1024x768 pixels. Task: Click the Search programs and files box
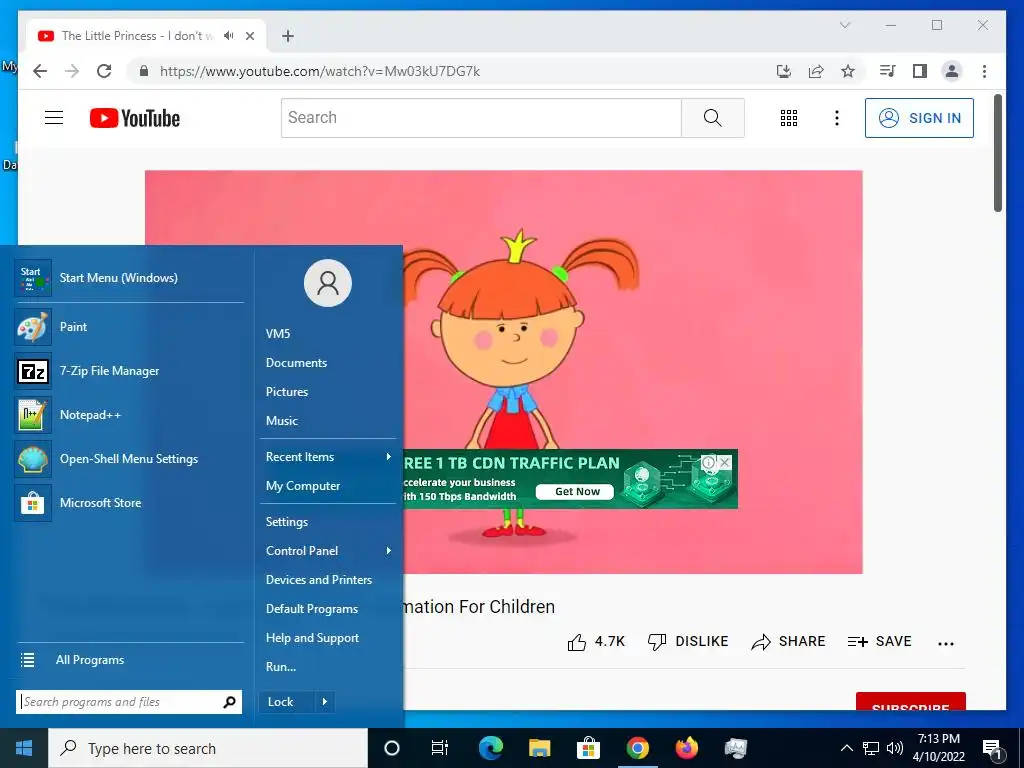pyautogui.click(x=129, y=702)
